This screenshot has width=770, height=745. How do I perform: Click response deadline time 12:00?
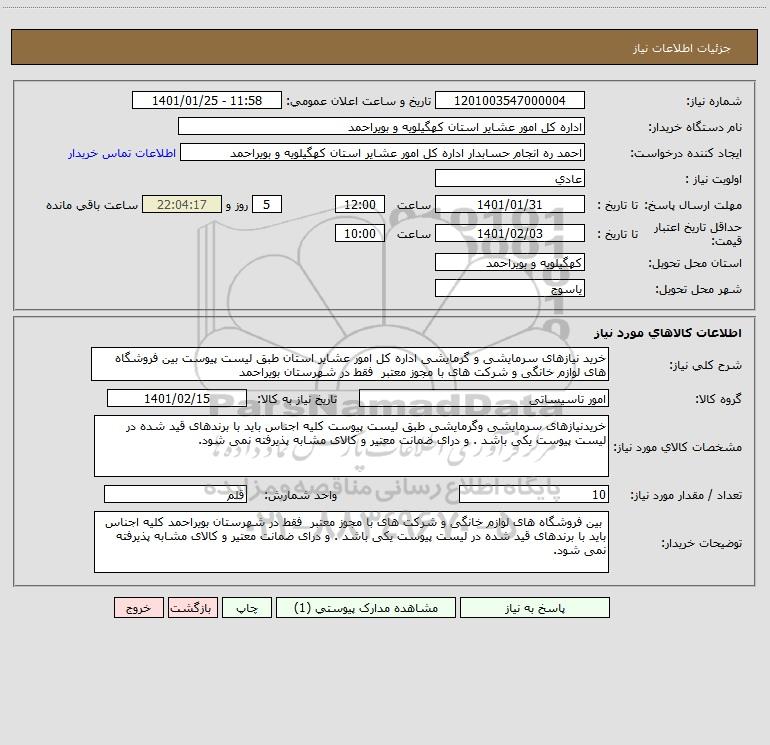[359, 204]
